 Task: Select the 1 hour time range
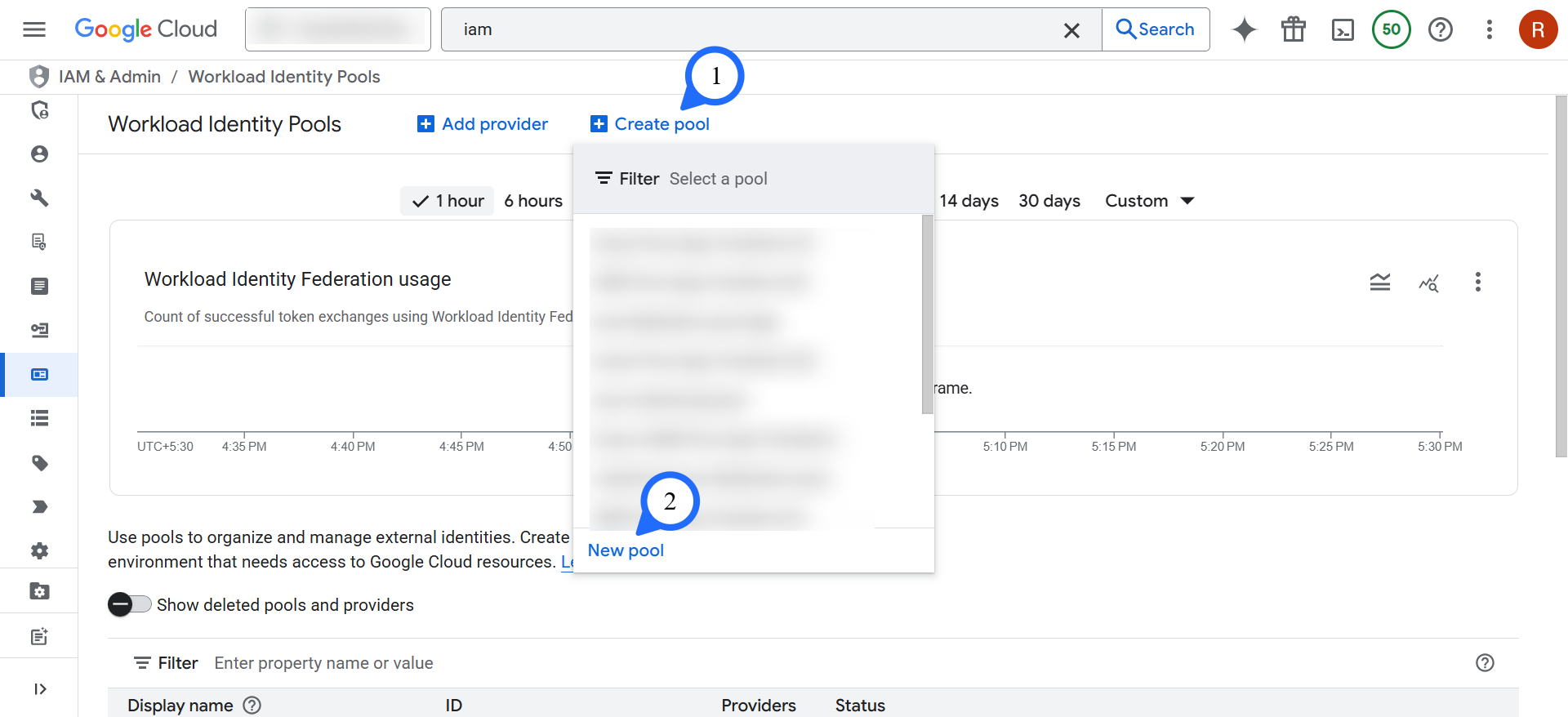(x=448, y=201)
